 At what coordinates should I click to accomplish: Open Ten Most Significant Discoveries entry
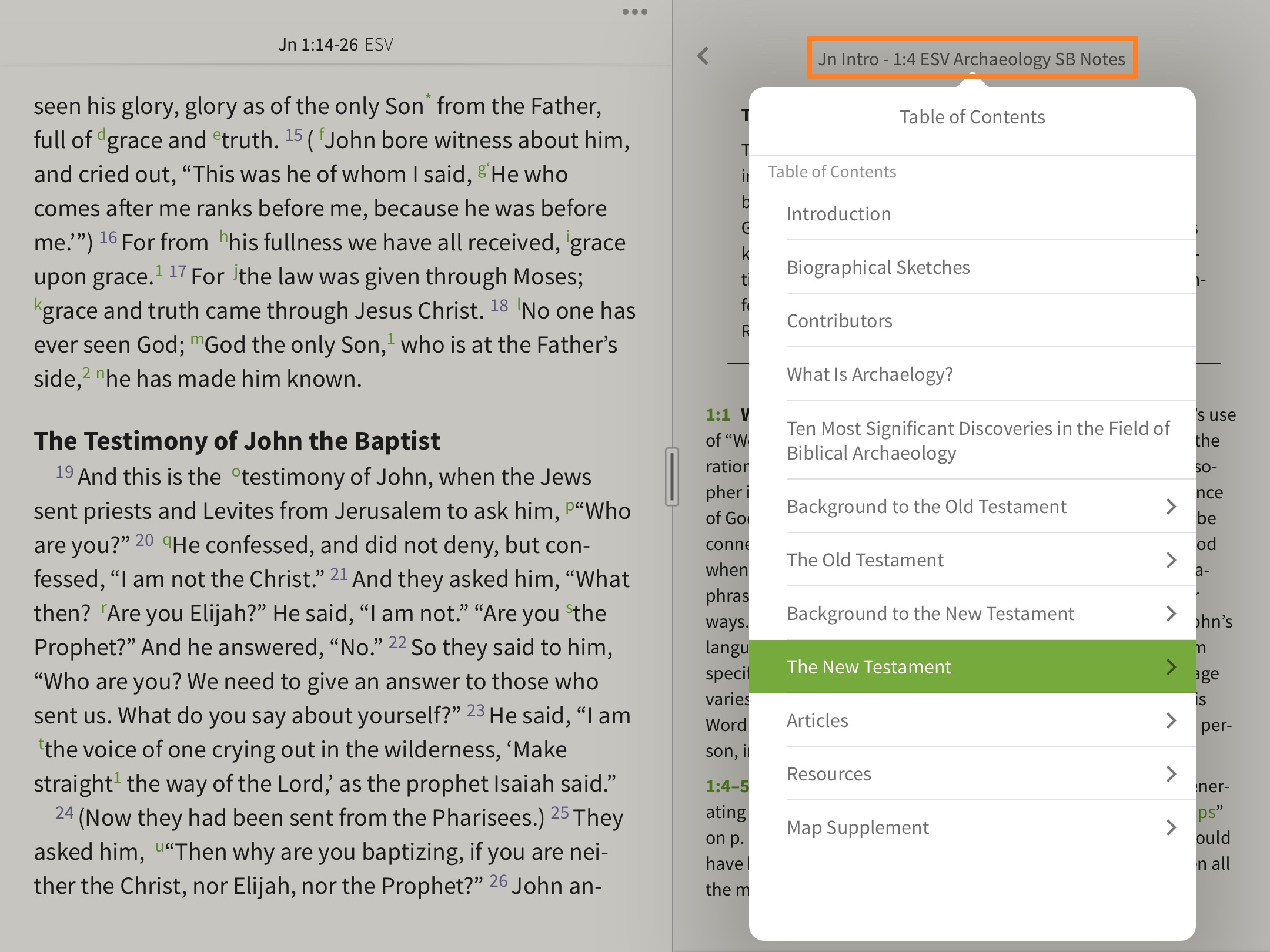[x=972, y=440]
